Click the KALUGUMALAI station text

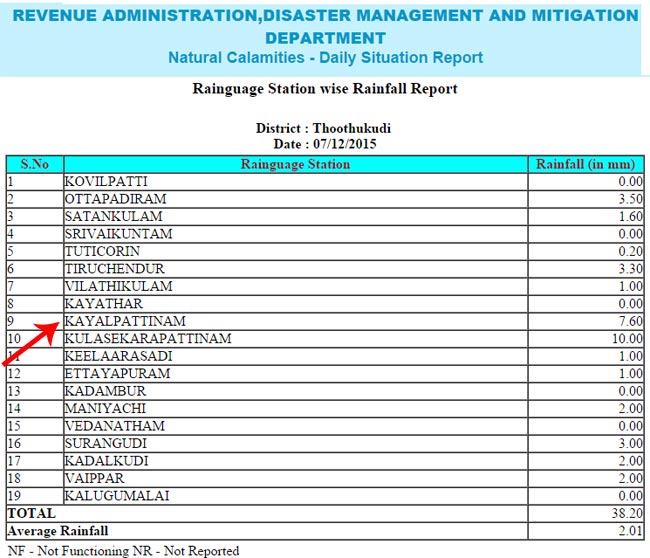[x=117, y=496]
